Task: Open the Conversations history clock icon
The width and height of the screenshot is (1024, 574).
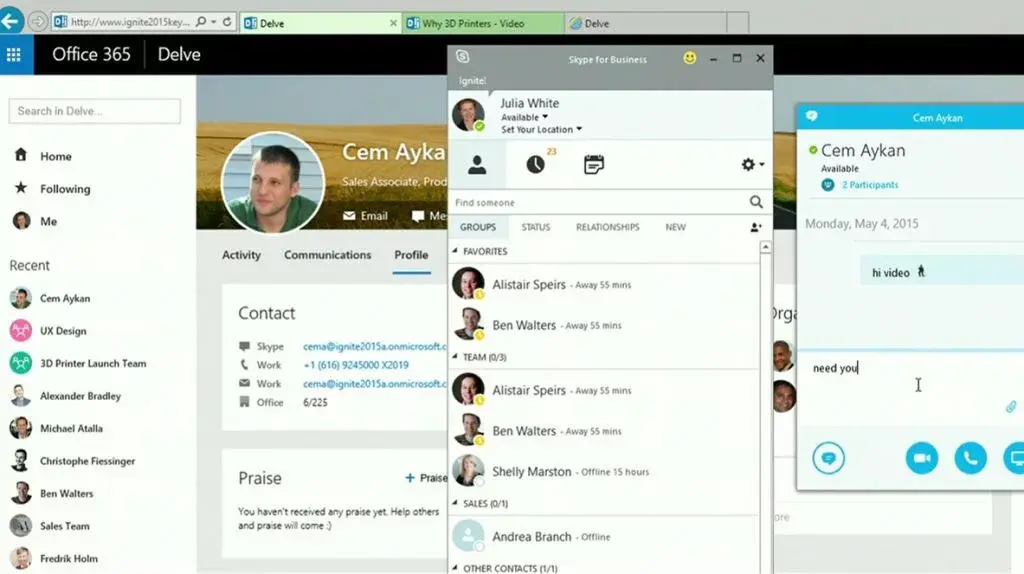Action: pyautogui.click(x=536, y=165)
